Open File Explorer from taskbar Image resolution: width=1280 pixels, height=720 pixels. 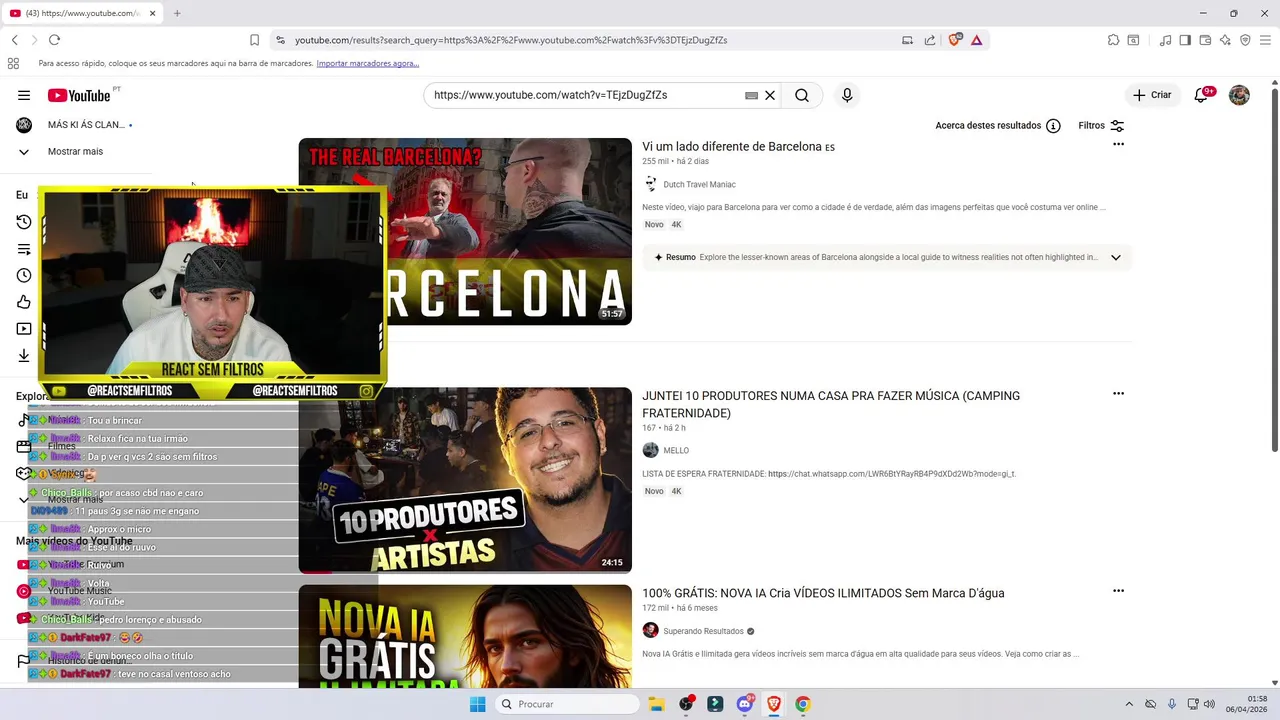click(657, 704)
